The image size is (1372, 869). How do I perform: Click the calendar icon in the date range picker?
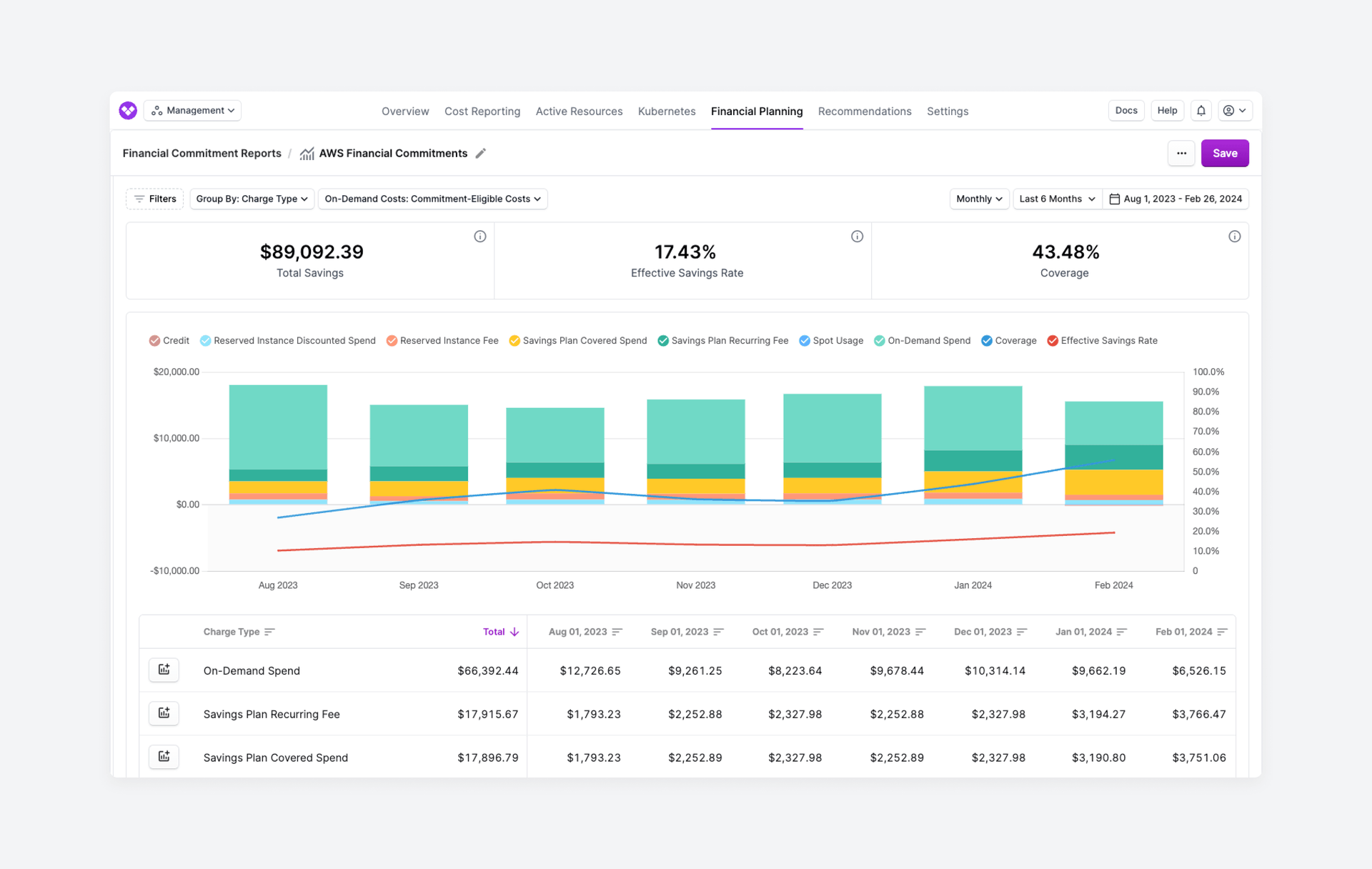1115,199
